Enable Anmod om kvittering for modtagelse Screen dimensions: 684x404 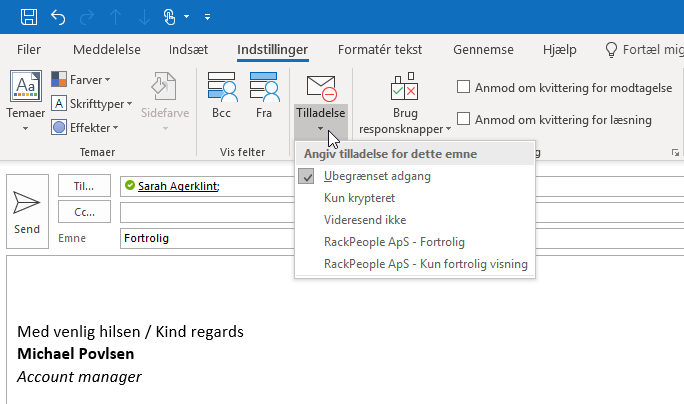coord(464,87)
